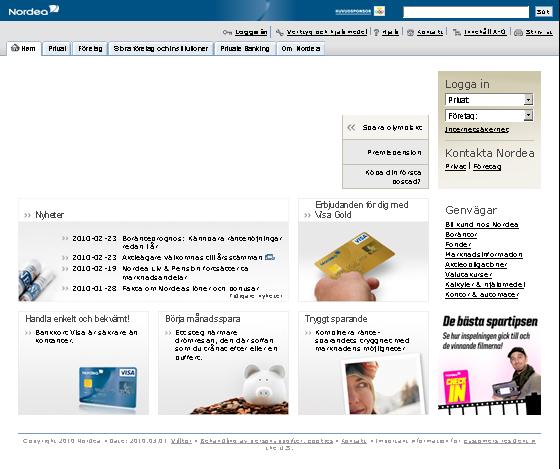Click the Nordea logo
Image resolution: width=560 pixels, height=469 pixels.
(34, 10)
